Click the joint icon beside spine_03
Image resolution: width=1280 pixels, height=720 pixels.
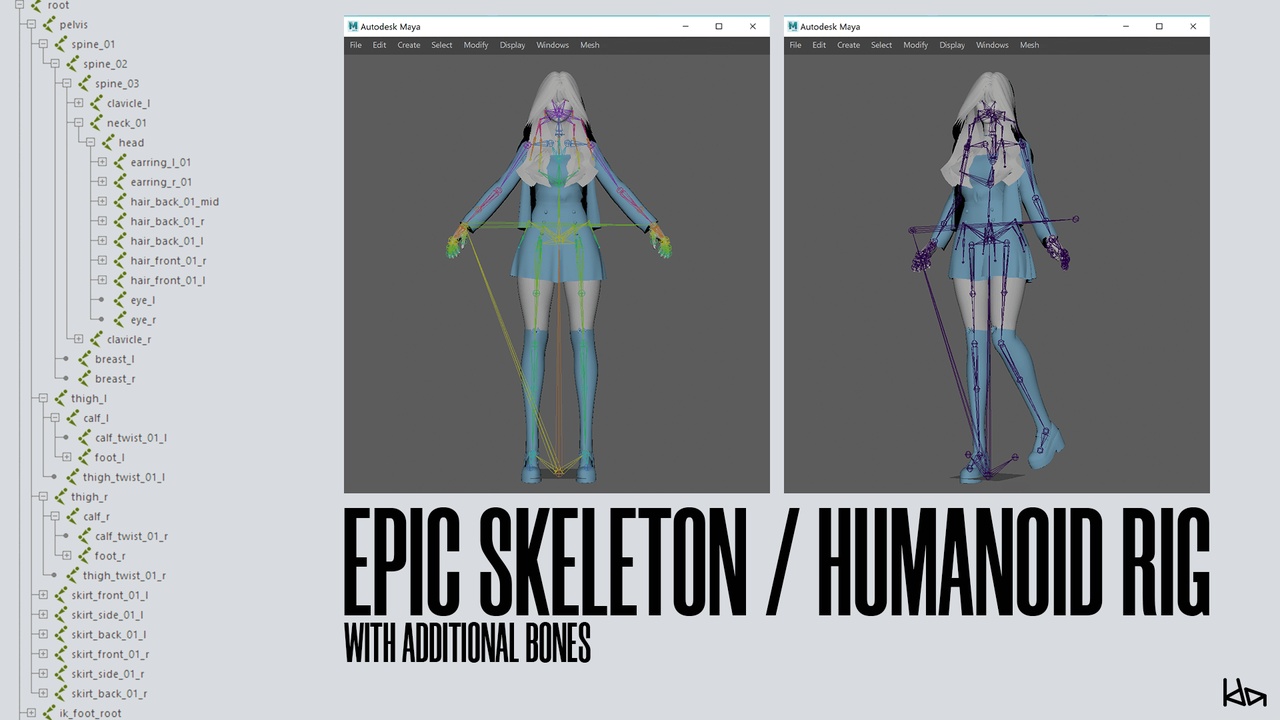point(84,83)
